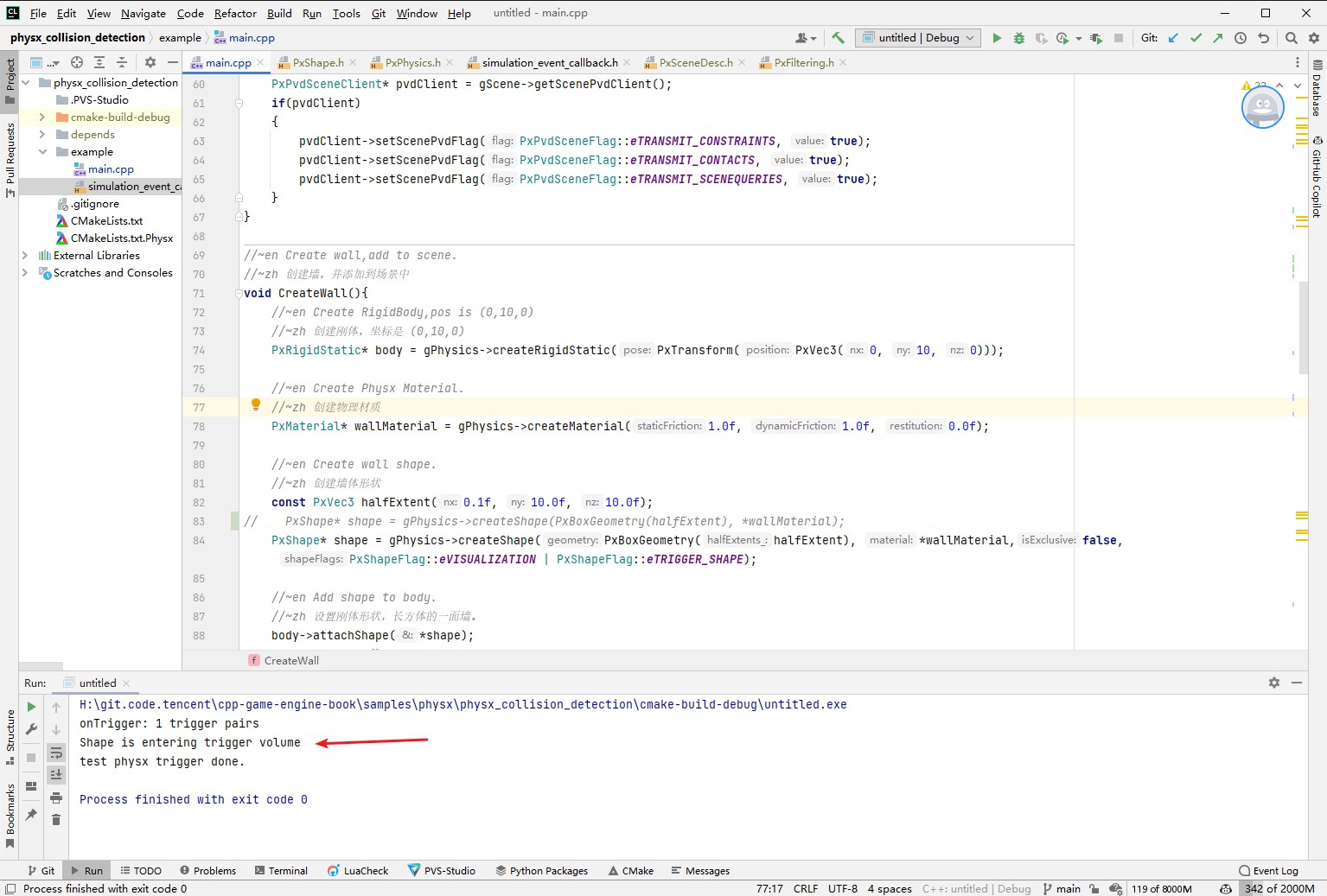Toggle the Project side panel

[10, 80]
